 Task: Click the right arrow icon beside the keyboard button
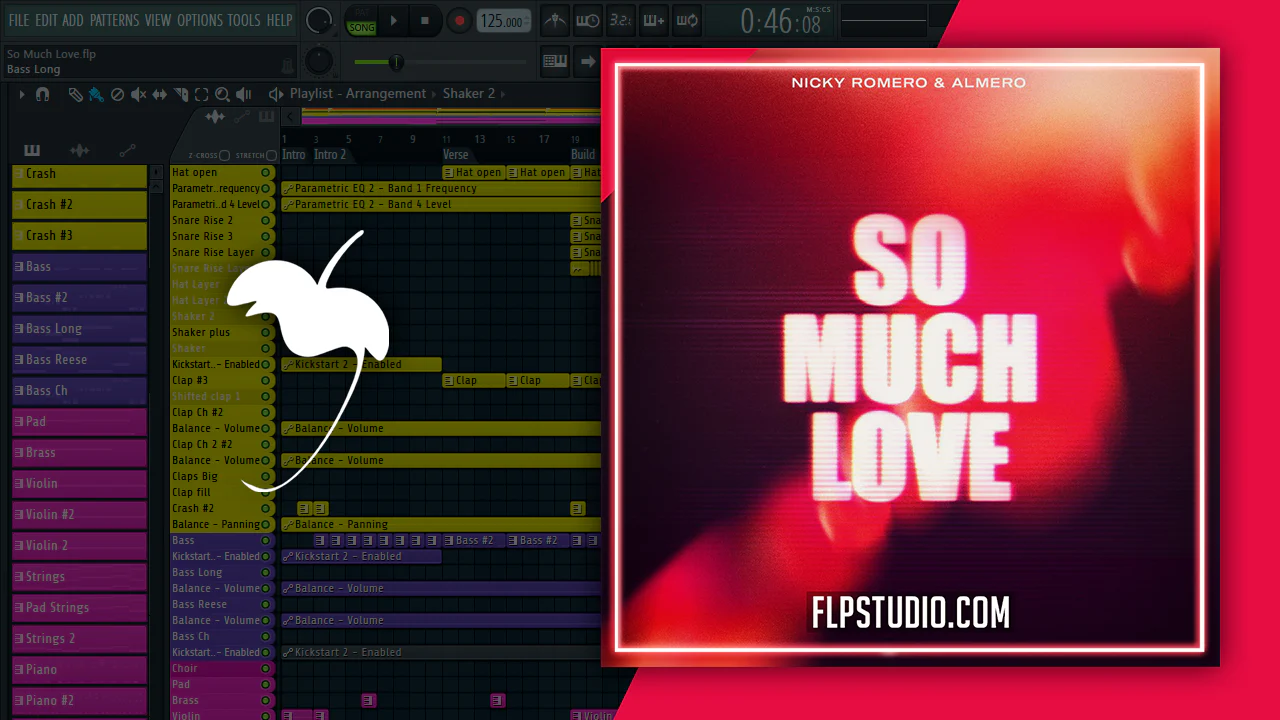click(588, 61)
